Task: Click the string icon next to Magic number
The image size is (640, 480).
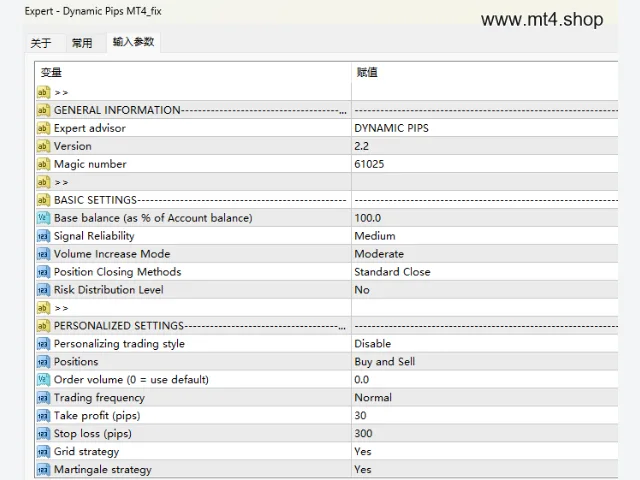Action: [43, 164]
